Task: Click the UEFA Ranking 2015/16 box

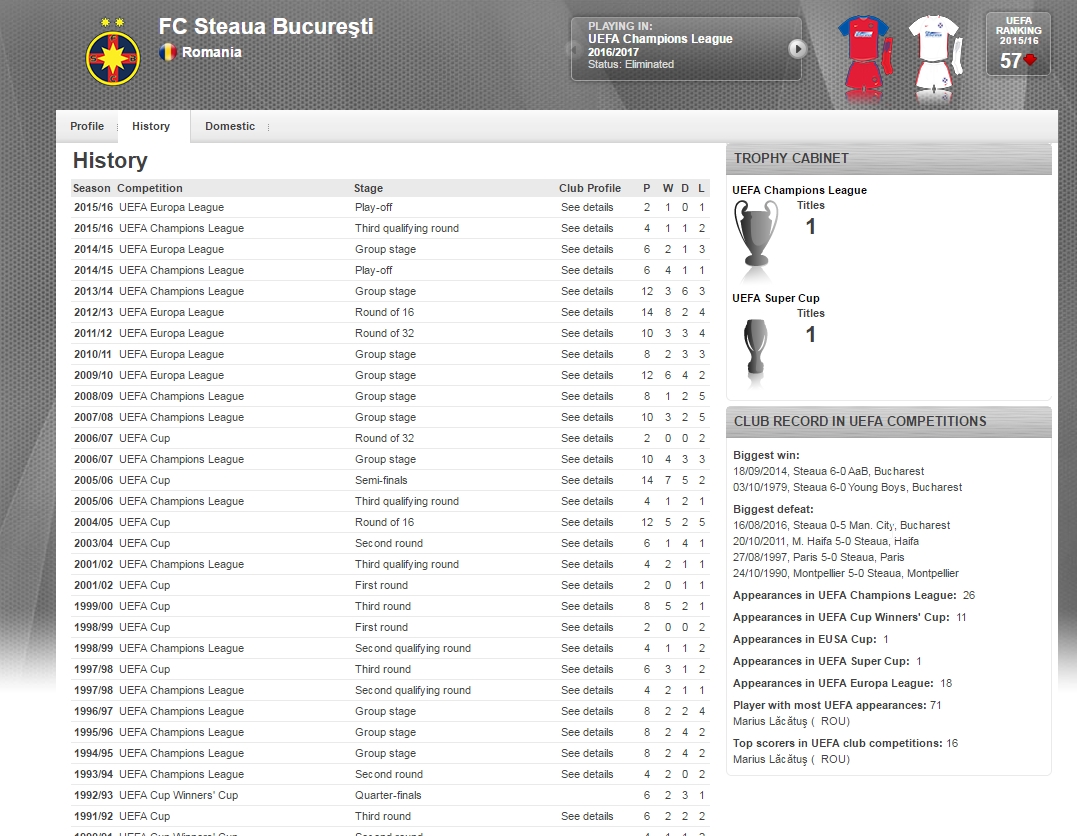Action: coord(1018,43)
